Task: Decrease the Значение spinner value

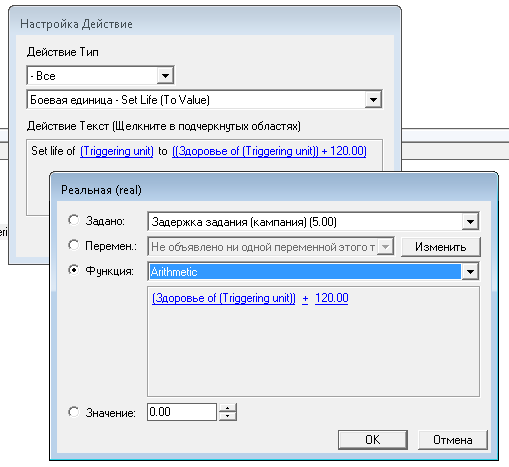Action: pos(228,416)
